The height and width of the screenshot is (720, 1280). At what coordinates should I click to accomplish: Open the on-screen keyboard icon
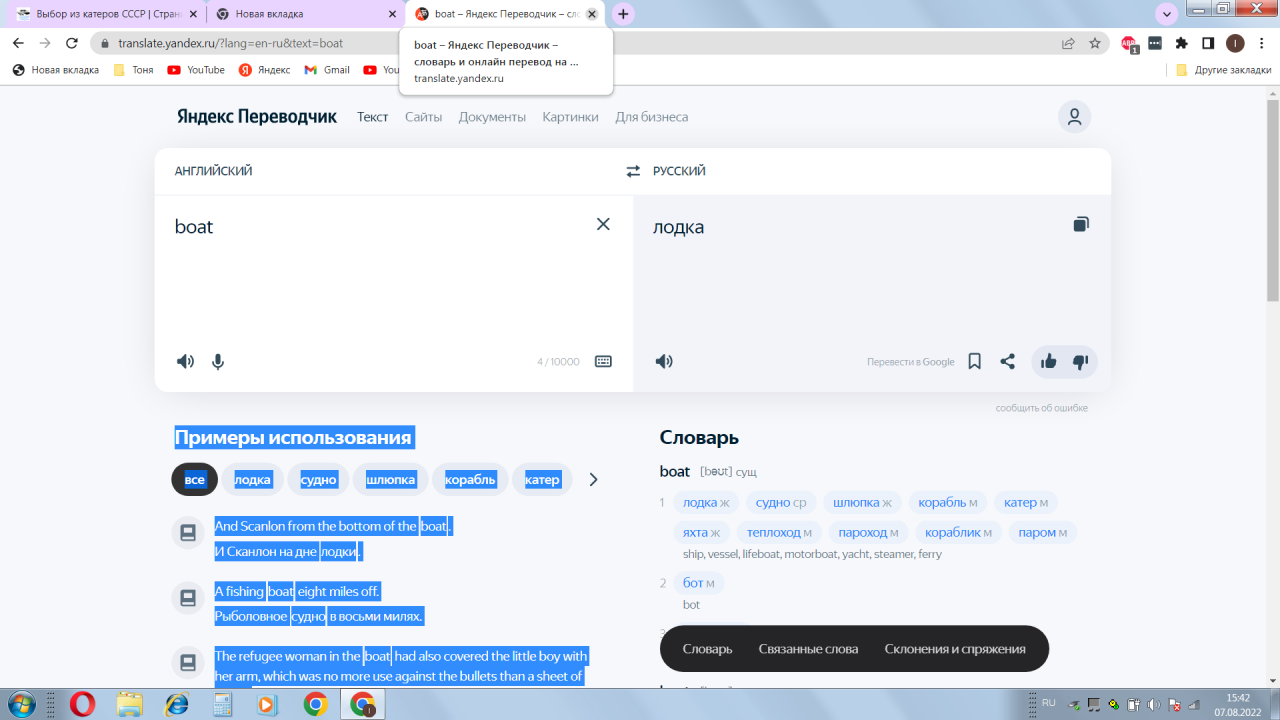pos(603,362)
